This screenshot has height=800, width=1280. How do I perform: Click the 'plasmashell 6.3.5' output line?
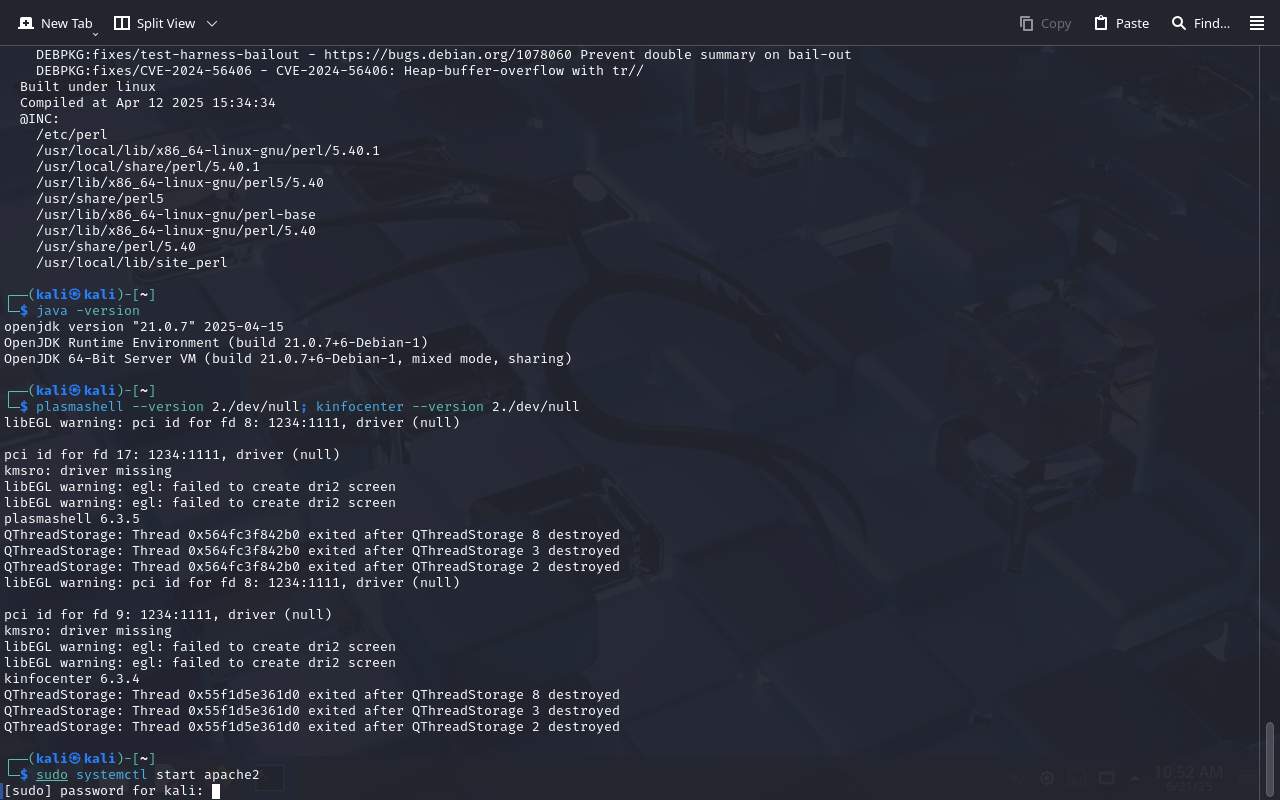(72, 519)
